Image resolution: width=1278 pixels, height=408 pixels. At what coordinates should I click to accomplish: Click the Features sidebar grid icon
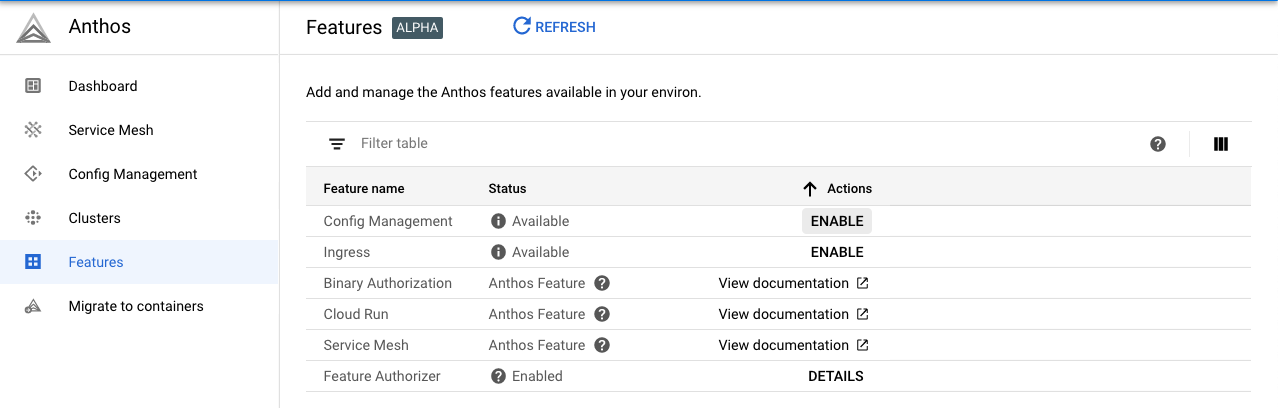pos(33,262)
